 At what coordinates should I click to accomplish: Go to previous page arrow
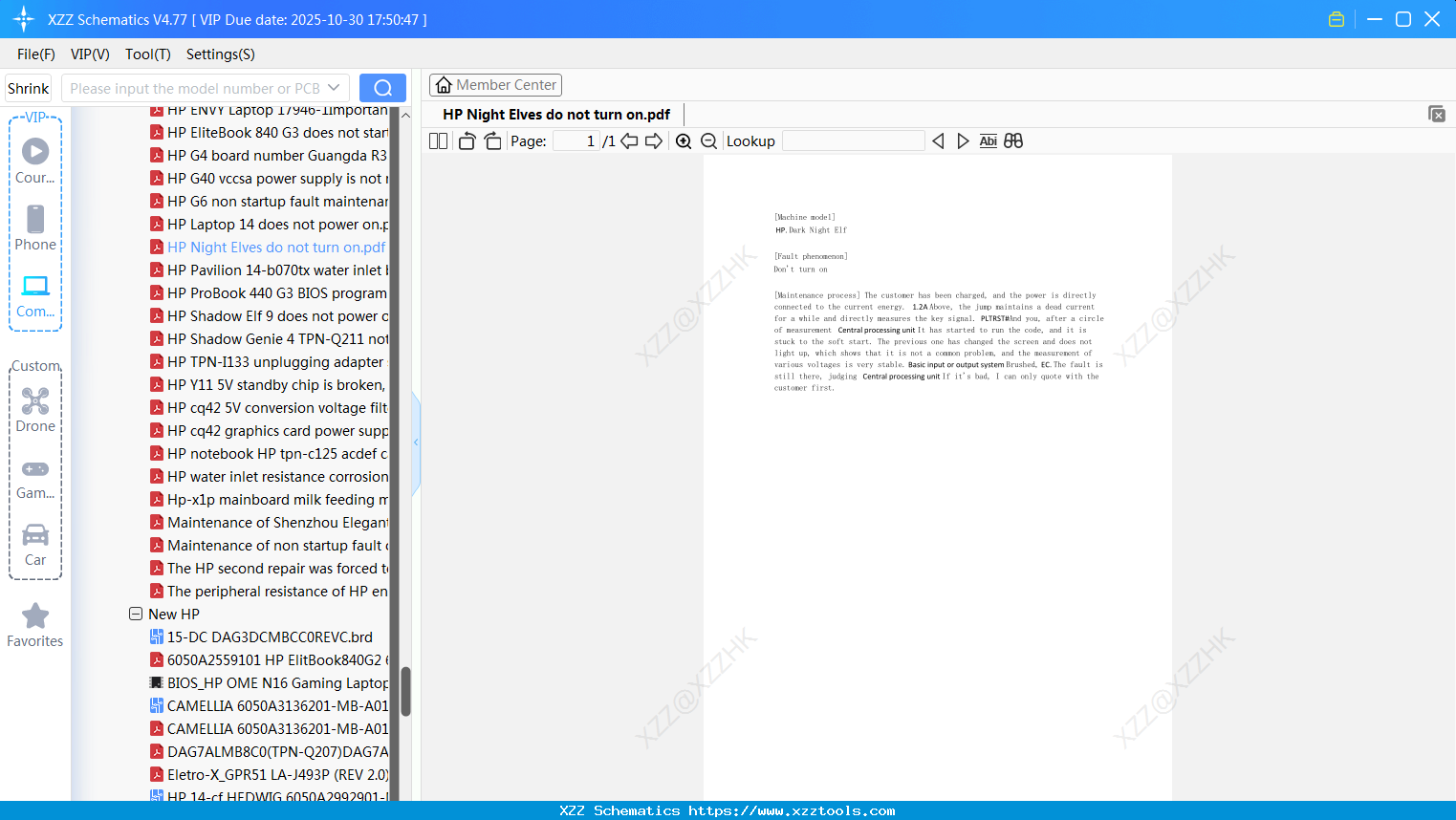629,141
